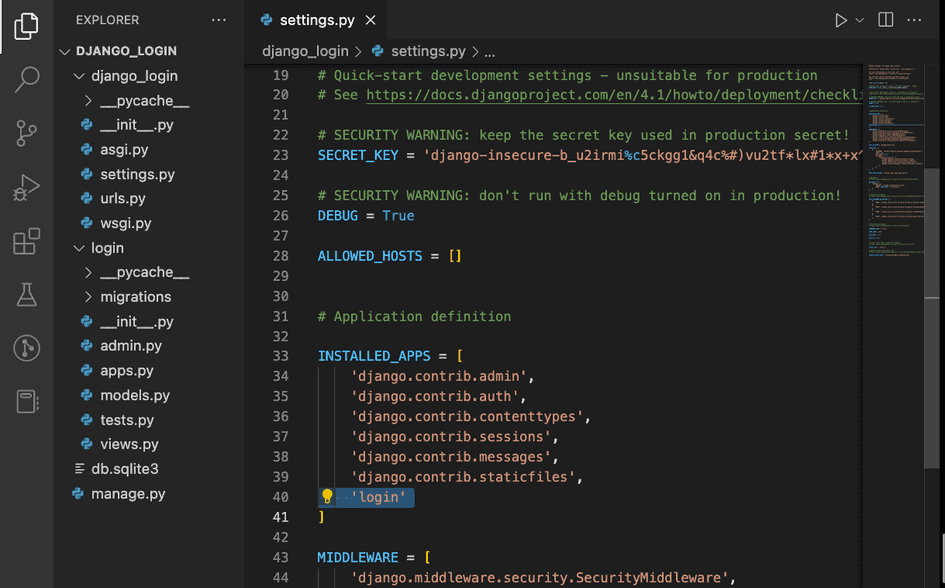Open the Extensions view
Screen dimensions: 945x588
[27, 241]
